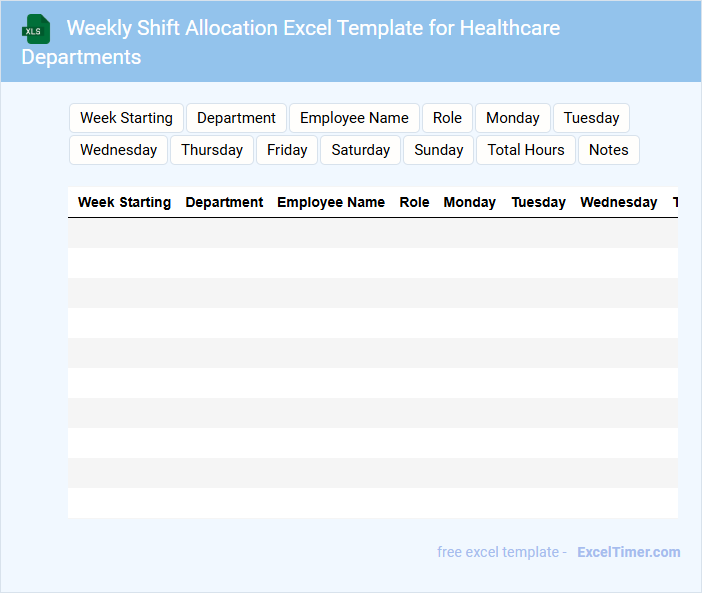
Task: Click the Friday tag button
Action: pyautogui.click(x=287, y=150)
